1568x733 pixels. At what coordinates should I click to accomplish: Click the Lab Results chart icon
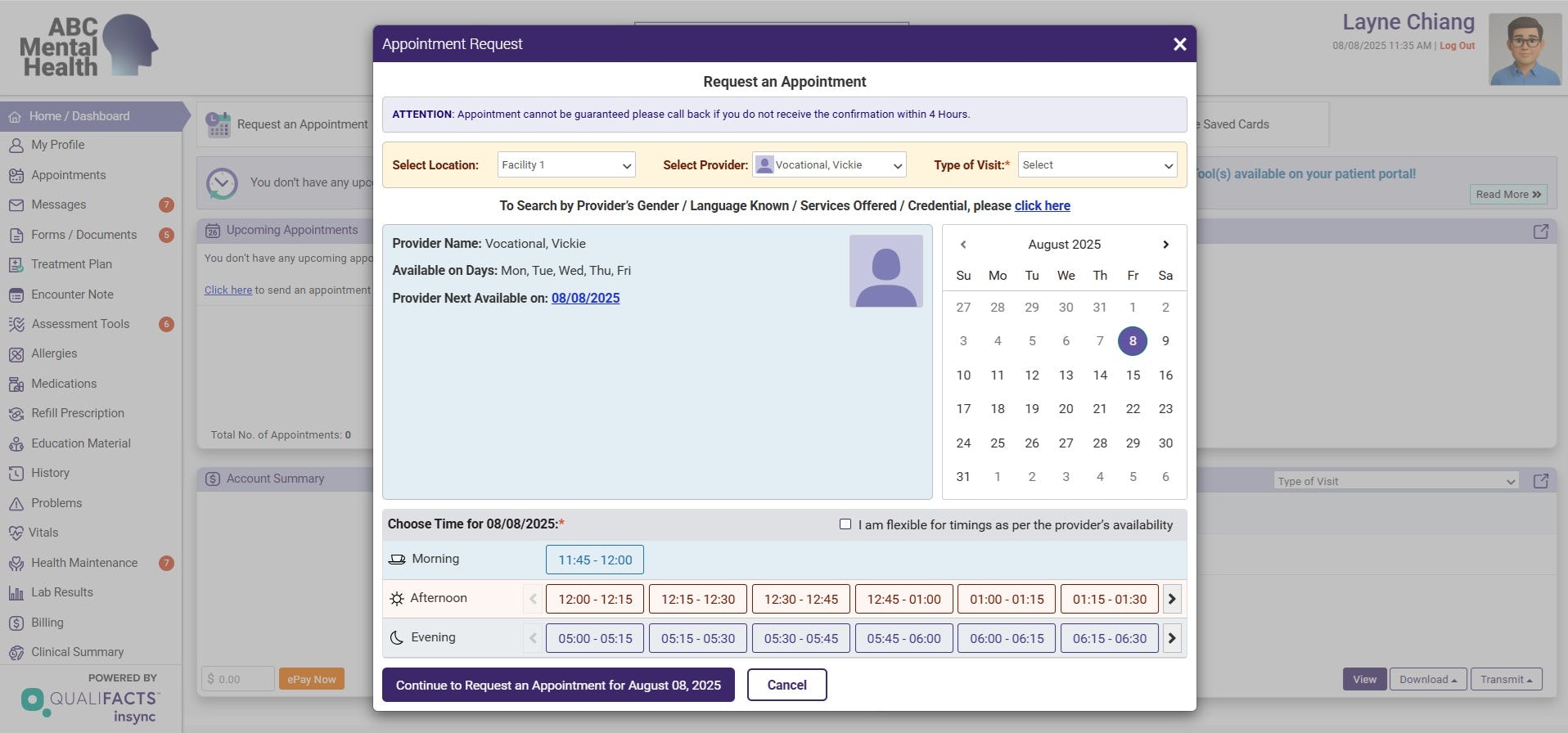coord(16,593)
